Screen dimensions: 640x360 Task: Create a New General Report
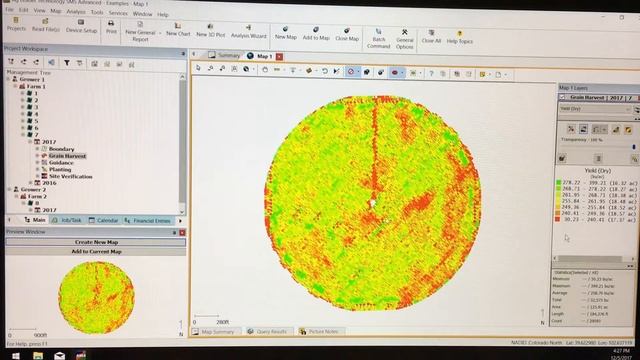pos(140,32)
